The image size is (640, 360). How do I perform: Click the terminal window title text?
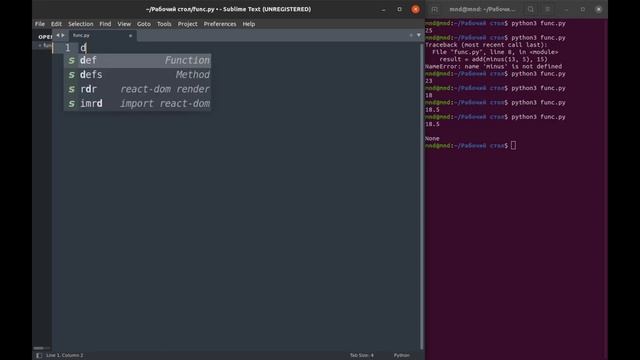click(482, 9)
